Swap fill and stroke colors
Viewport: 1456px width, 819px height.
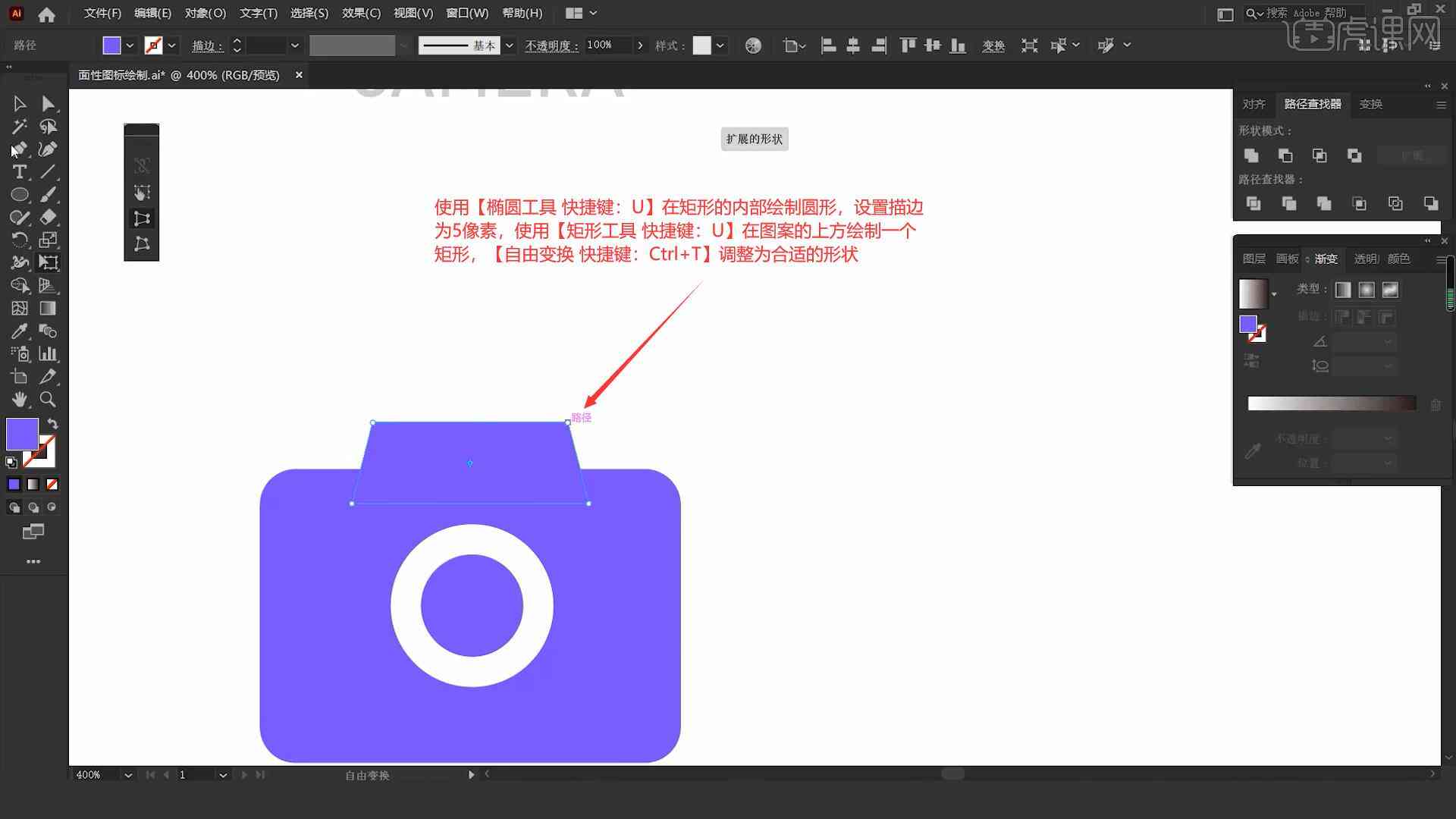click(52, 424)
